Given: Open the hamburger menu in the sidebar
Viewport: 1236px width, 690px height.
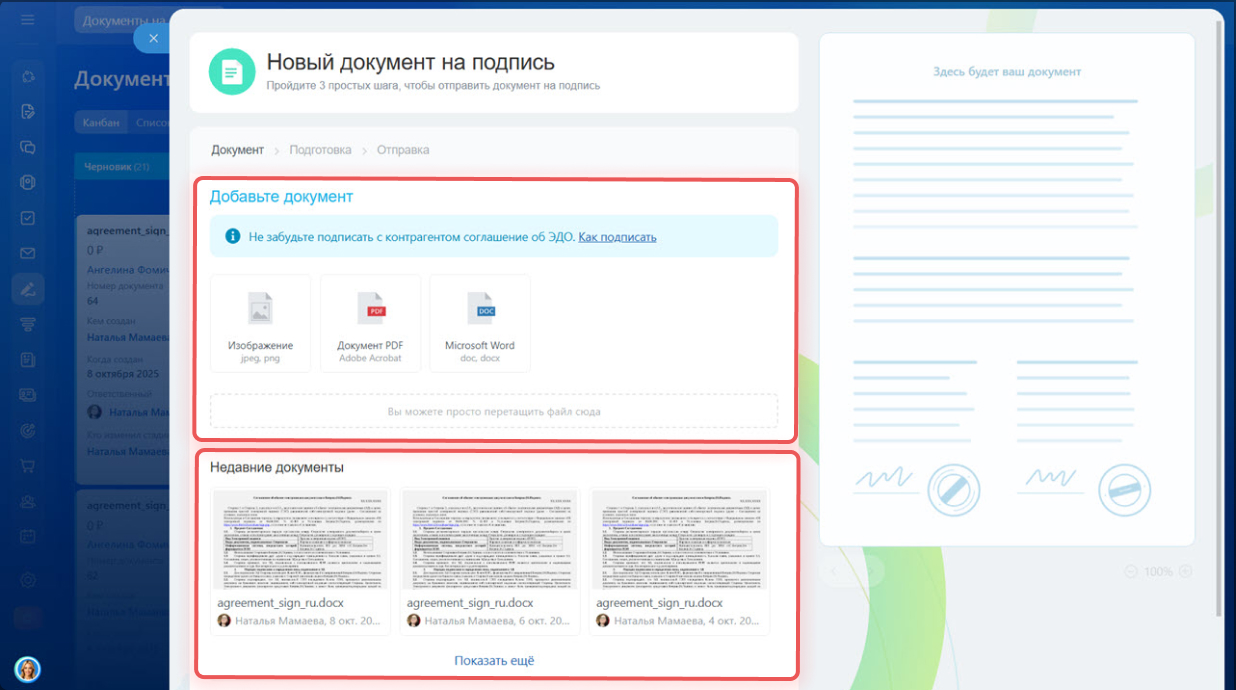Looking at the screenshot, I should pos(28,20).
